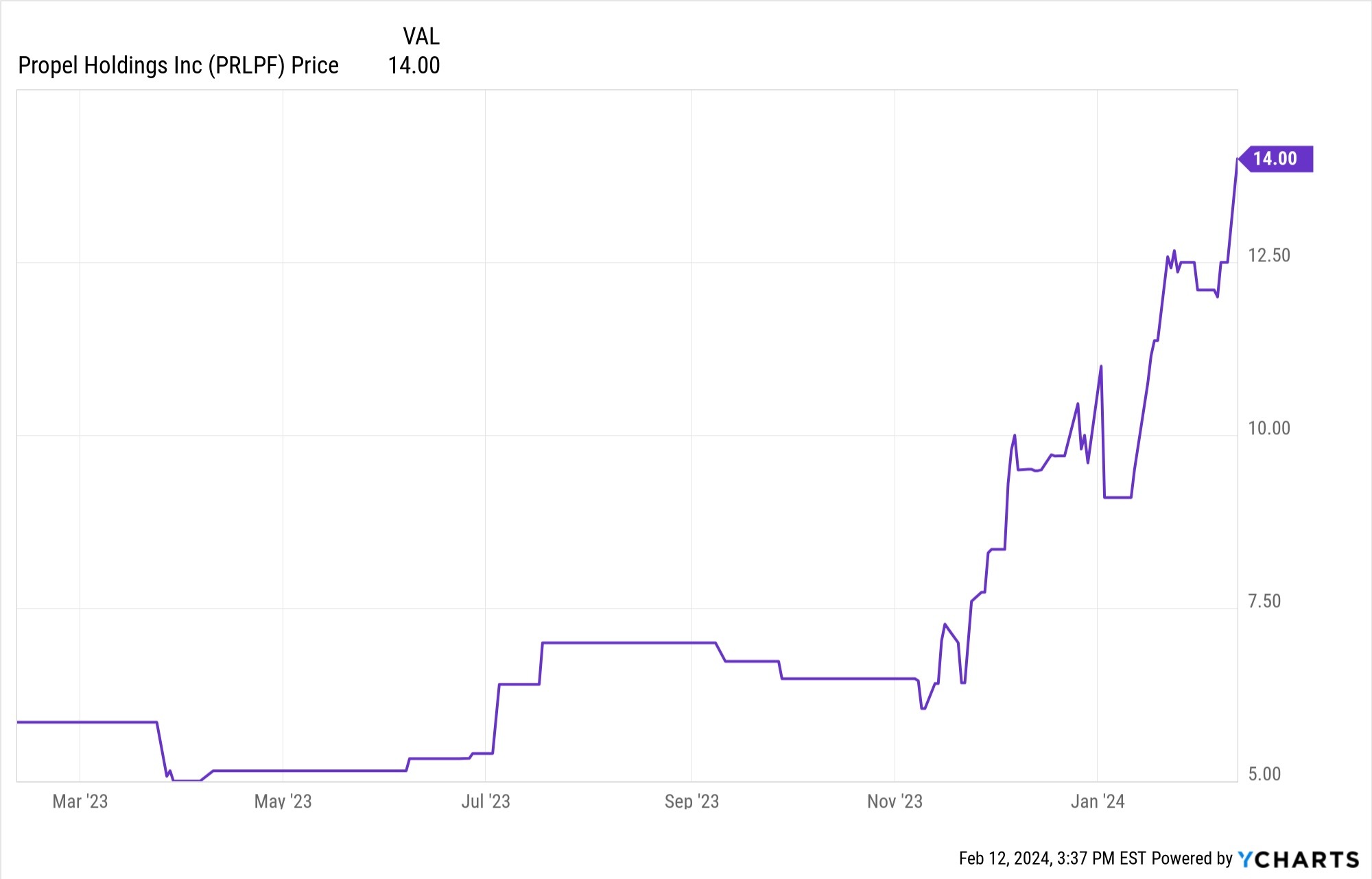Click the flat price line above Sep '23
Screen dimensions: 1372x879
click(x=691, y=643)
